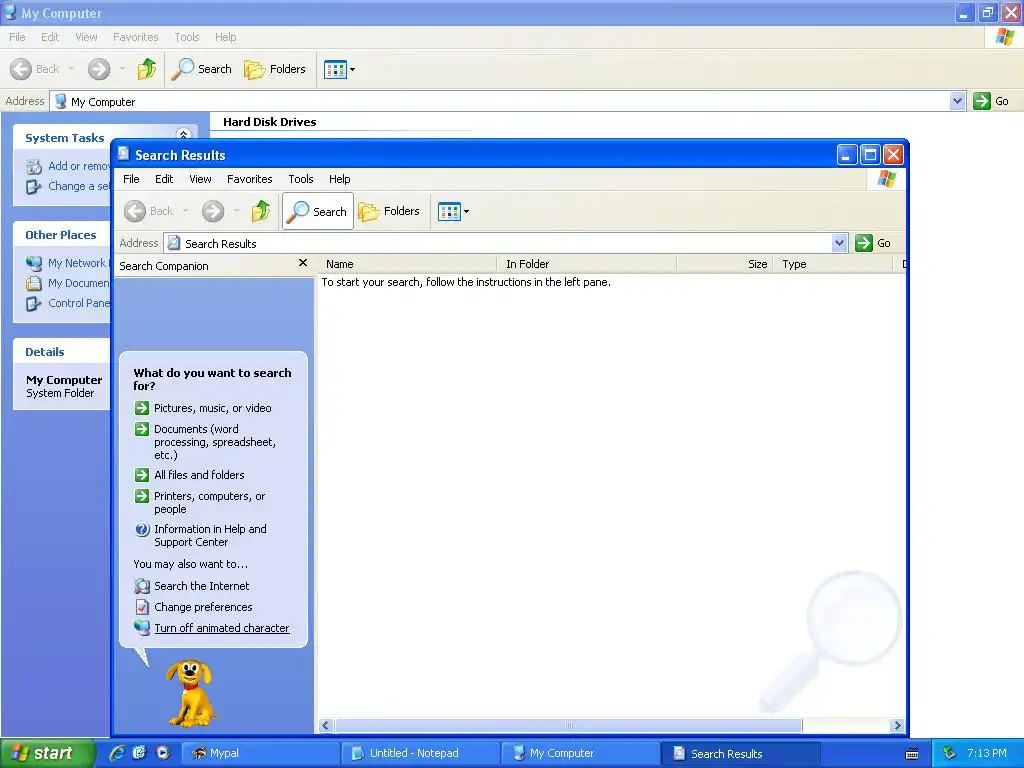
Task: Click the animated search dog character
Action: click(x=189, y=692)
